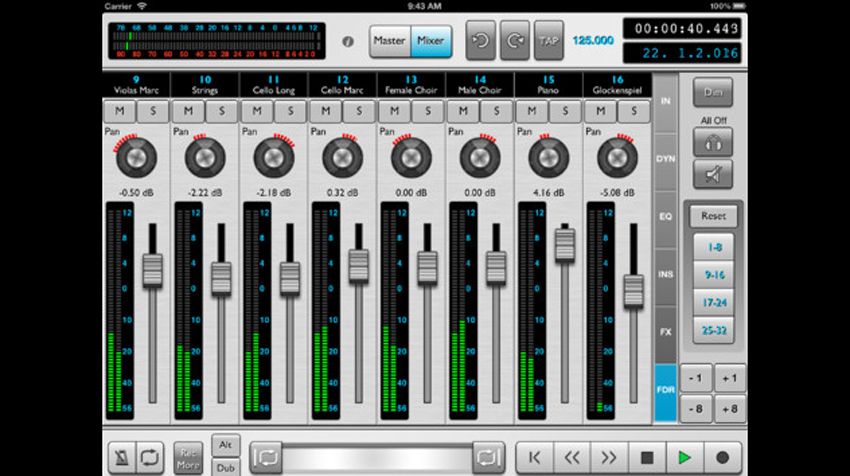
Task: Show channels 9-16 bank
Action: pyautogui.click(x=714, y=275)
